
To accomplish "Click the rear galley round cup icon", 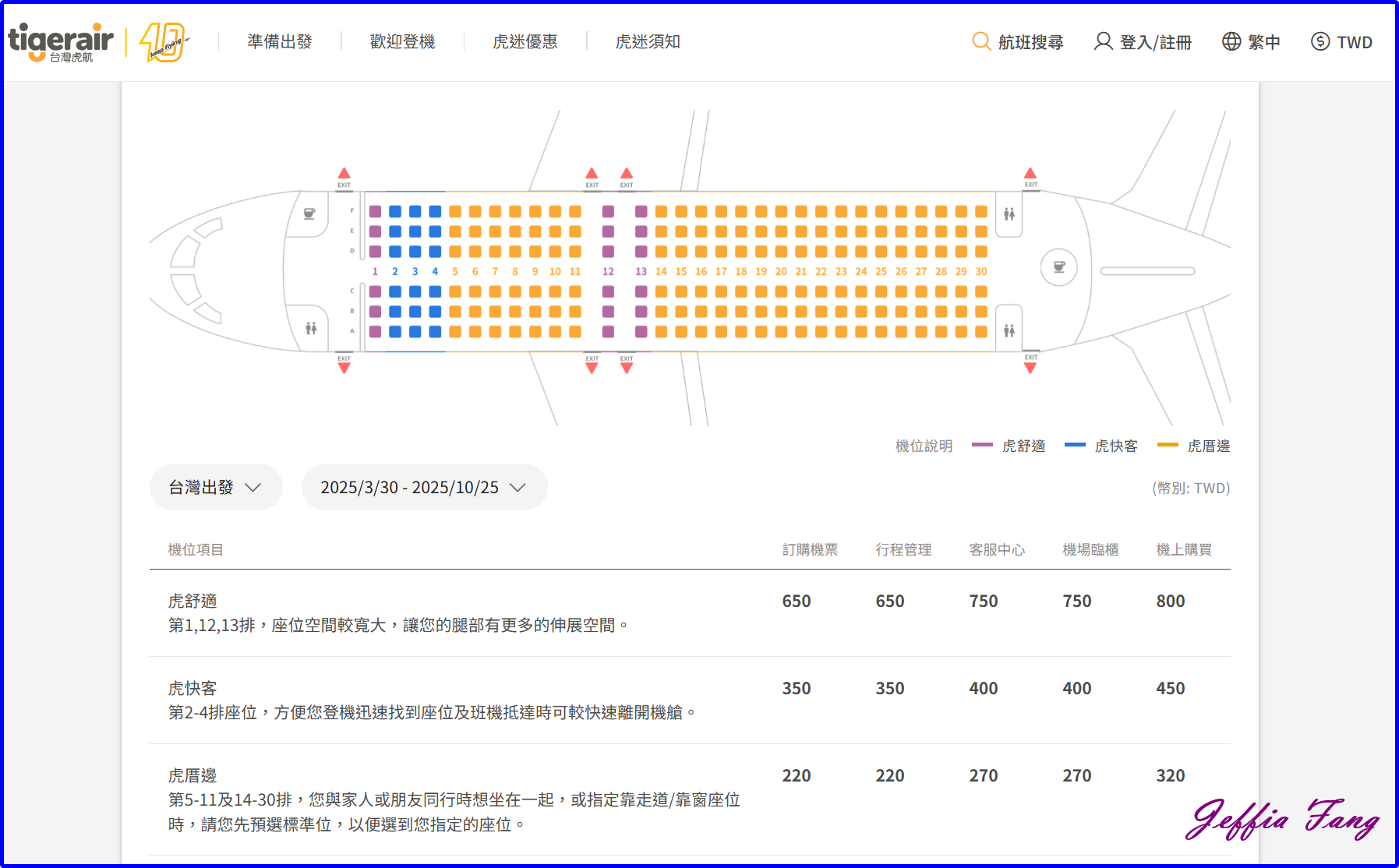I will (1059, 267).
